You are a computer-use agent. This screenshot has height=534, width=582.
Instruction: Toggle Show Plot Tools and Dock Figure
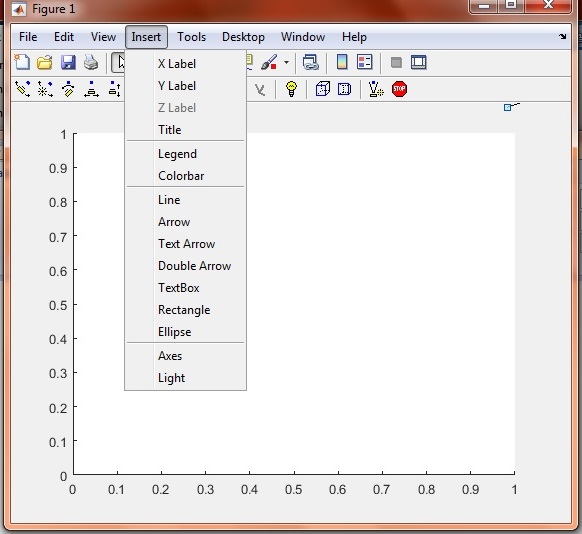click(419, 62)
